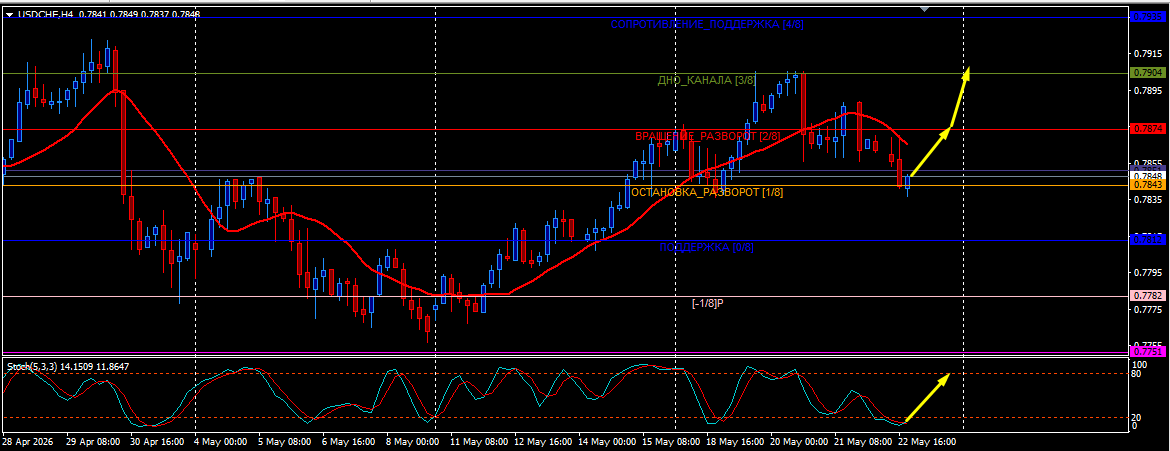Select the upper yellow arrow pointing to 0.7904
Viewport: 1170px width, 451px height.
pos(960,97)
